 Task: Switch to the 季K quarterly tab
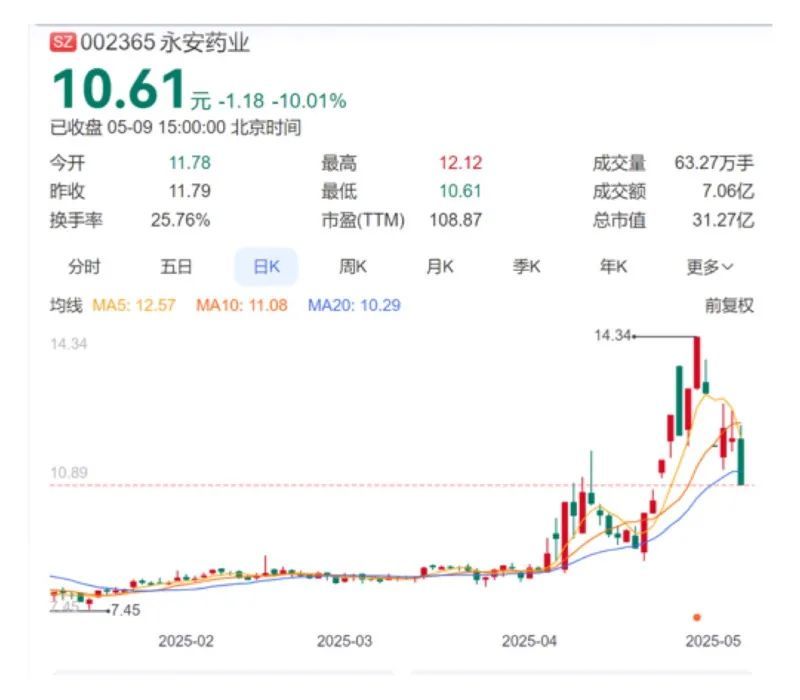(527, 266)
